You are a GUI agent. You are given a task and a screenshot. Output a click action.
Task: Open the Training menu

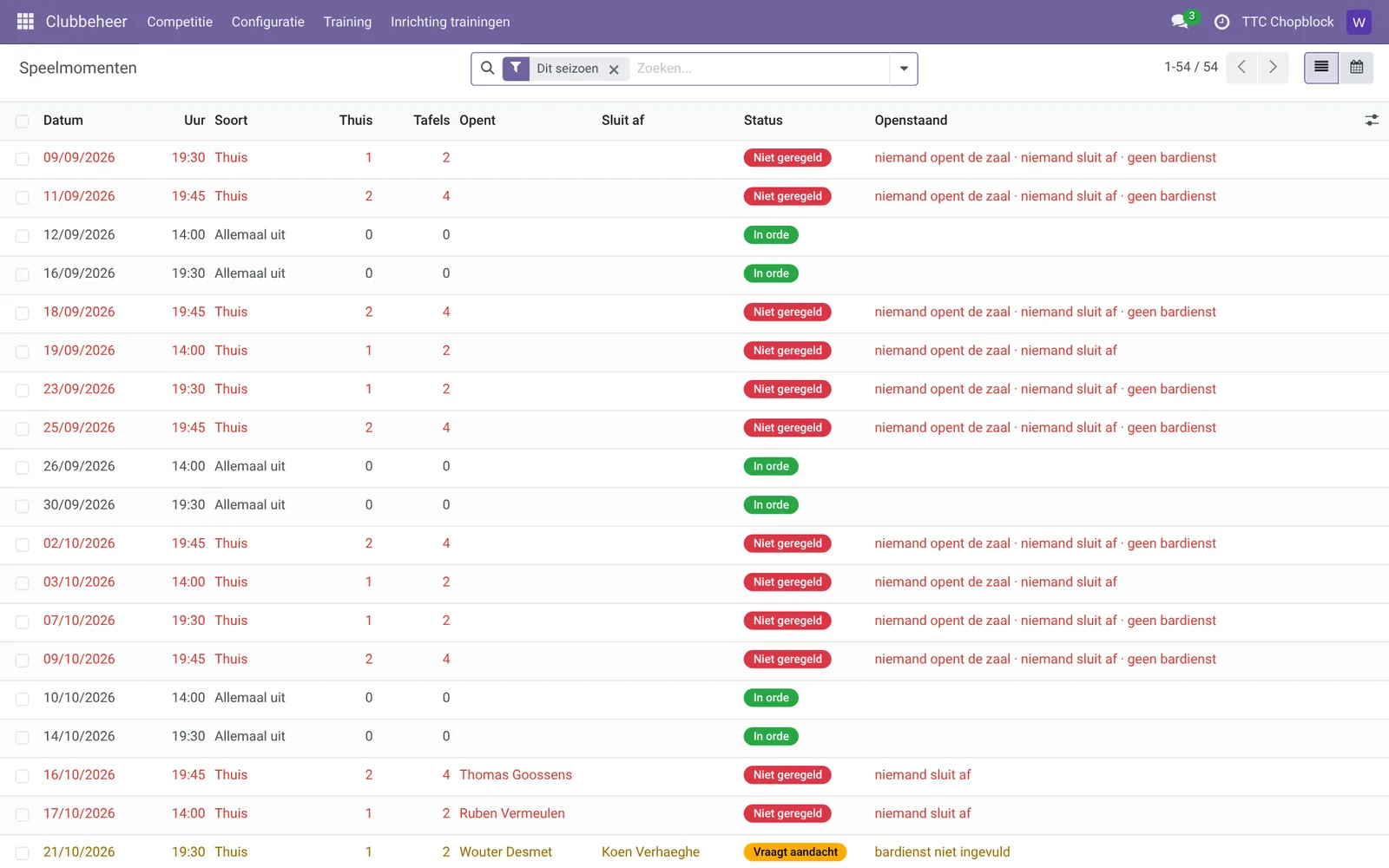347,22
